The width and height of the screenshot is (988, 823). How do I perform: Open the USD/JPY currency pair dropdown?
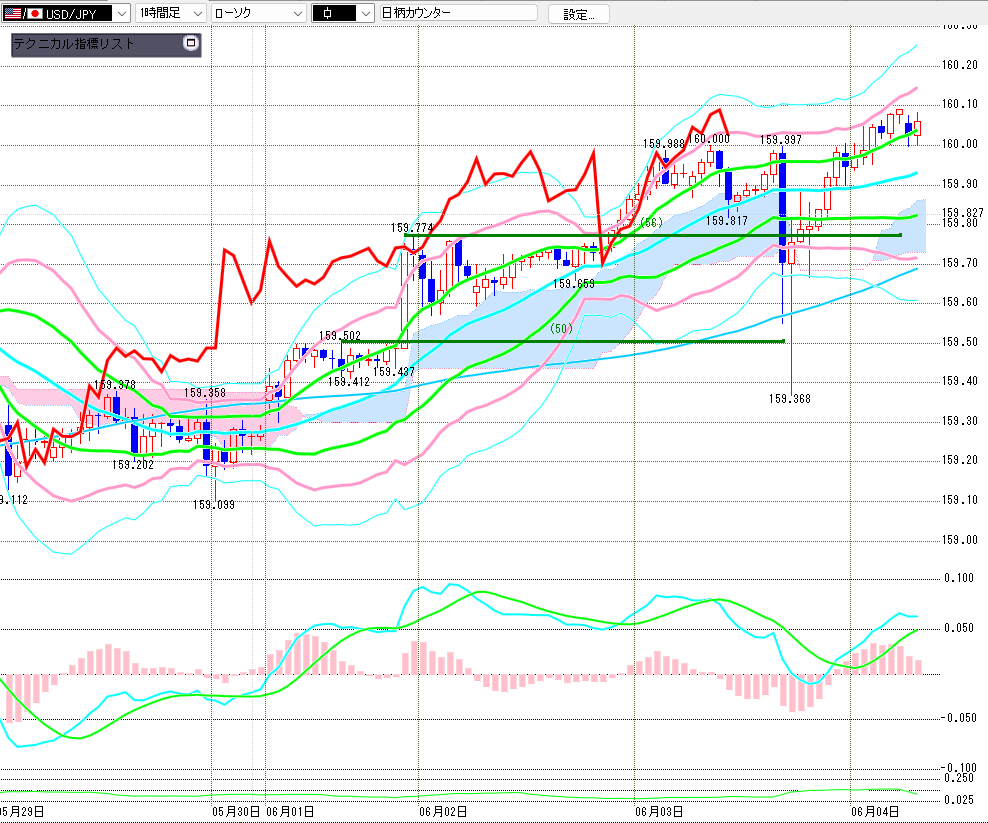tap(66, 13)
